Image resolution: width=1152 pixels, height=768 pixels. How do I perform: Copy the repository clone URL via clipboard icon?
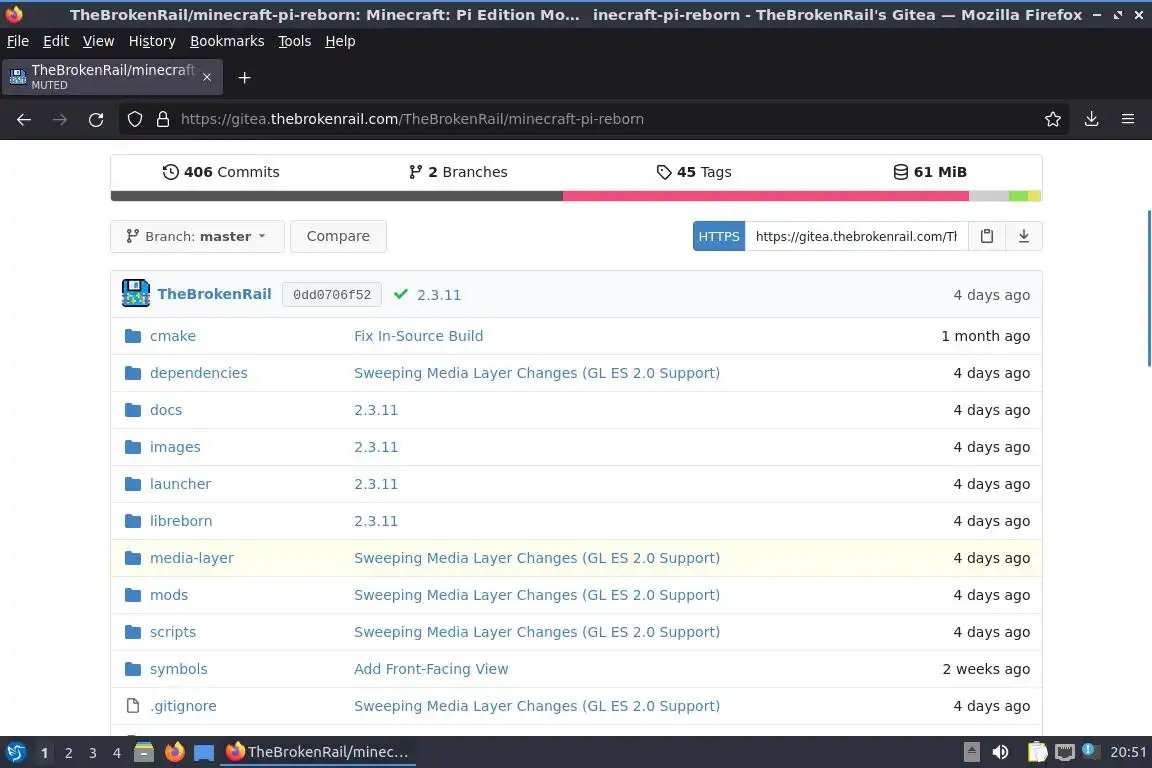(x=987, y=236)
